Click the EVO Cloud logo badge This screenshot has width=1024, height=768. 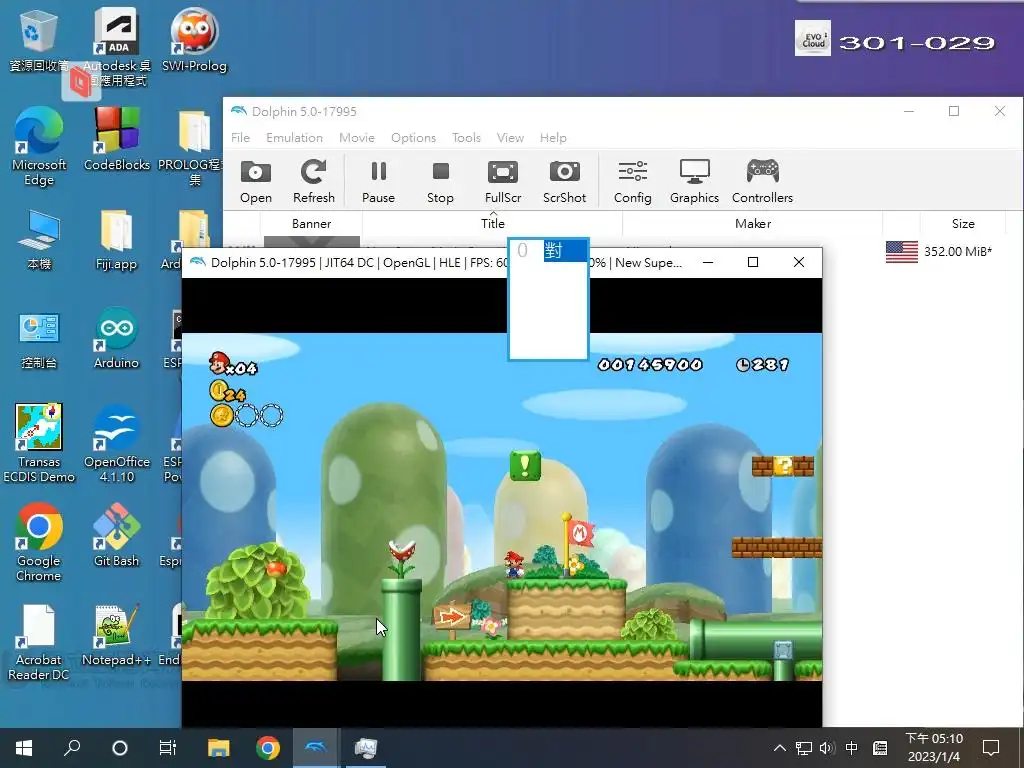click(812, 39)
